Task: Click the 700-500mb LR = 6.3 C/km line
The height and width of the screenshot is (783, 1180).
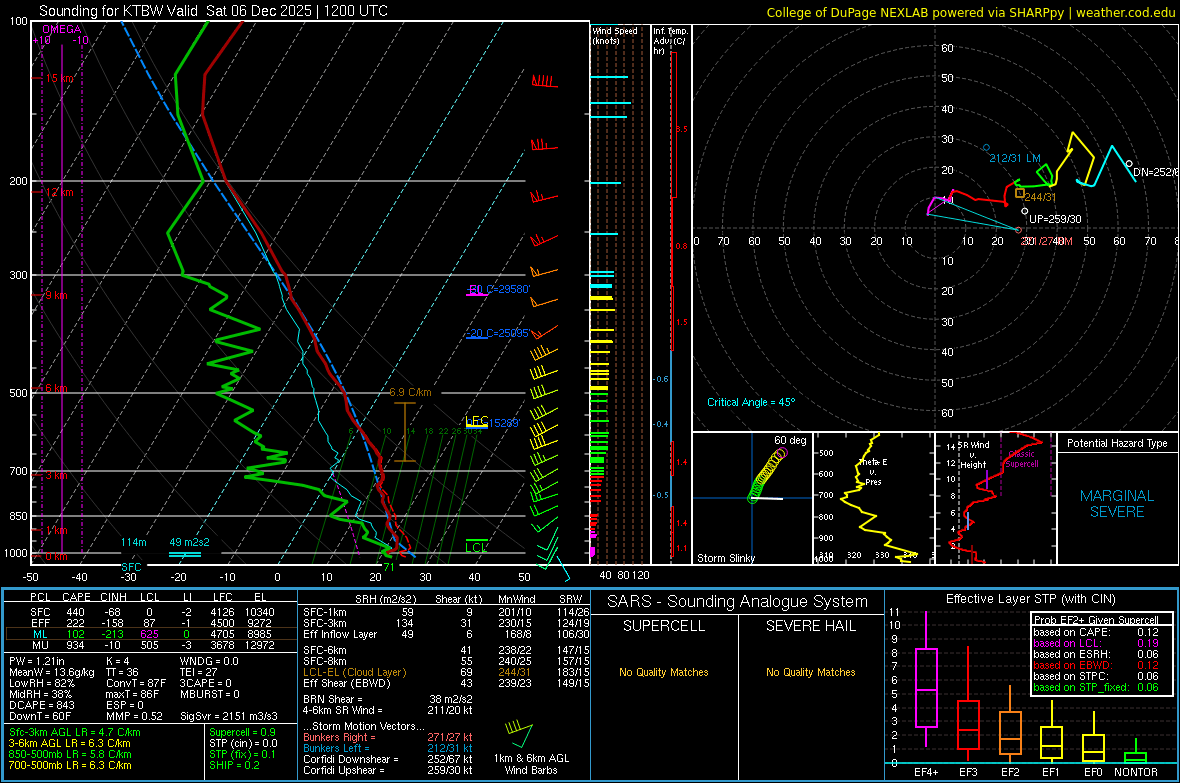Action: click(x=70, y=765)
